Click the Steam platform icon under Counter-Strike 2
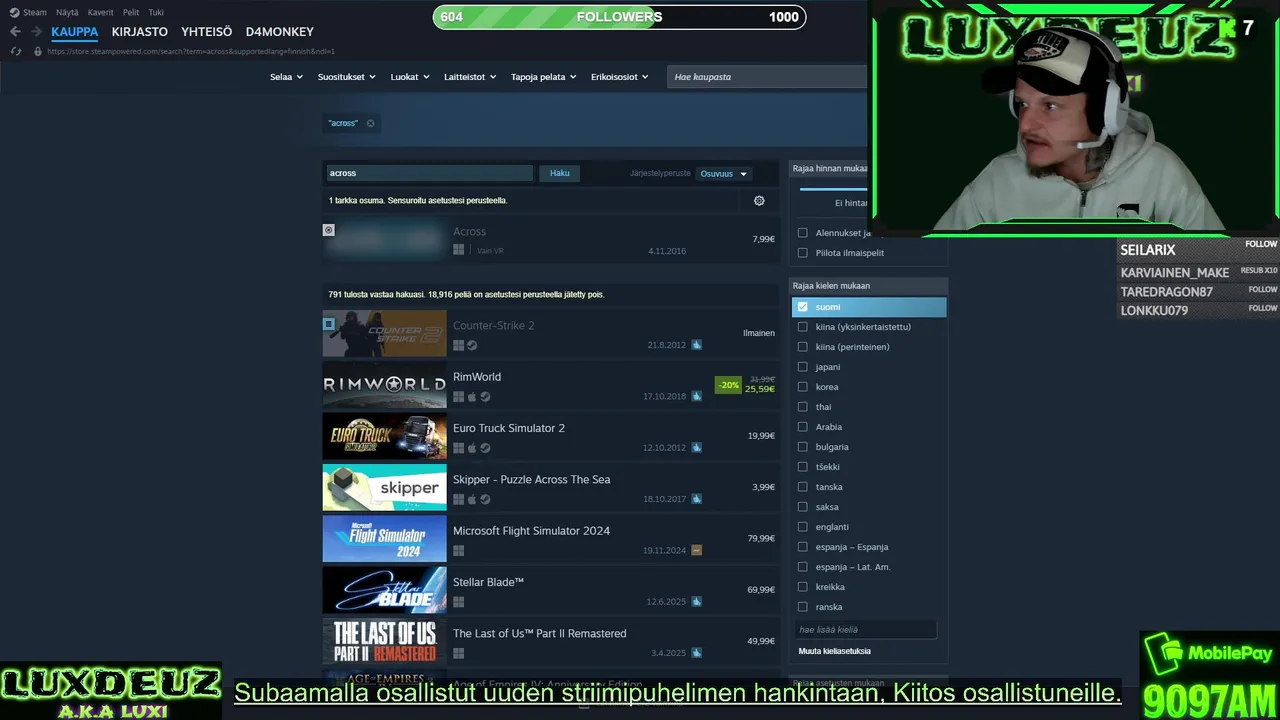Image resolution: width=1280 pixels, height=720 pixels. (472, 345)
